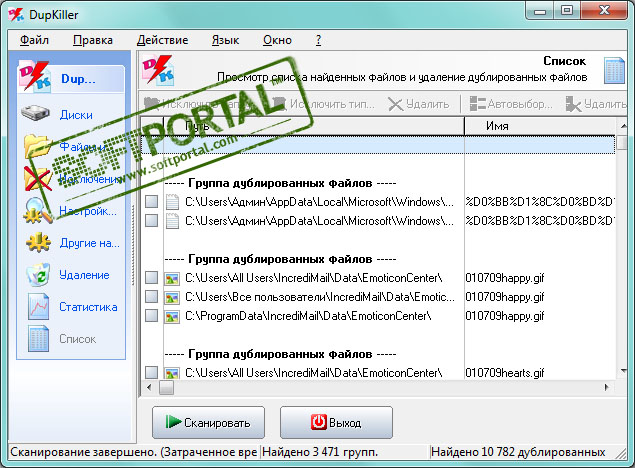The width and height of the screenshot is (635, 468).
Task: Click the vertical scrollbar down arrow
Action: [623, 370]
